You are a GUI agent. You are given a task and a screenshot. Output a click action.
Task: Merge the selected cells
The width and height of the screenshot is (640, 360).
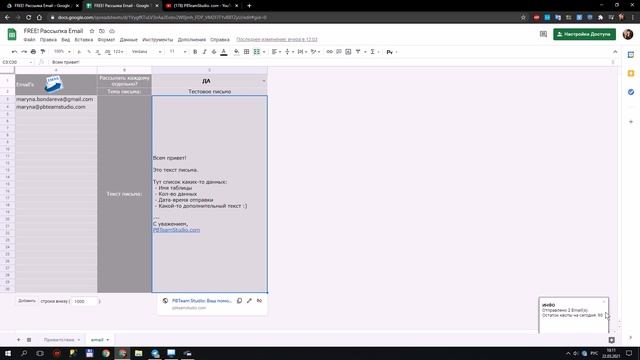[x=257, y=52]
